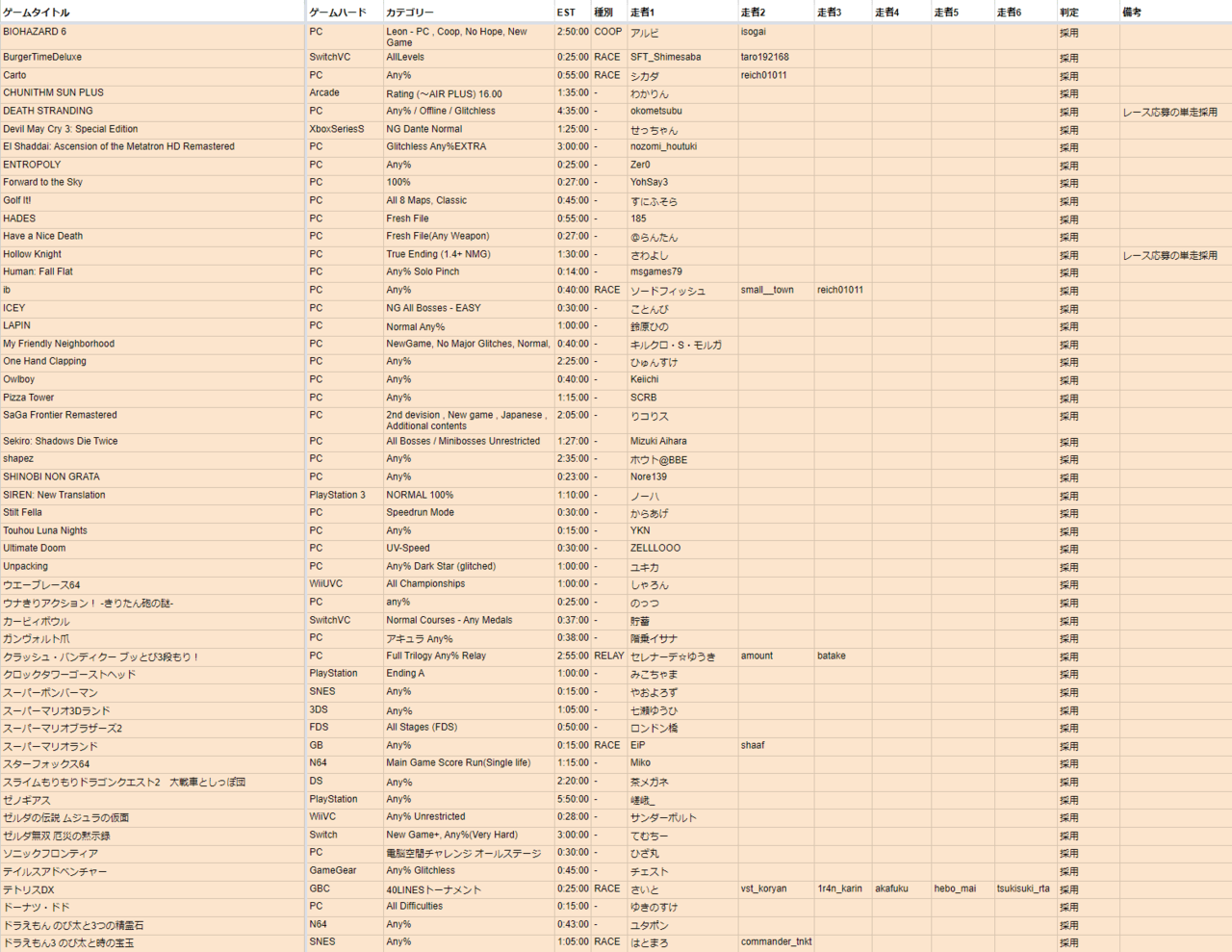
Task: Click the Any% / Offline / Glitchless category
Action: [469, 112]
